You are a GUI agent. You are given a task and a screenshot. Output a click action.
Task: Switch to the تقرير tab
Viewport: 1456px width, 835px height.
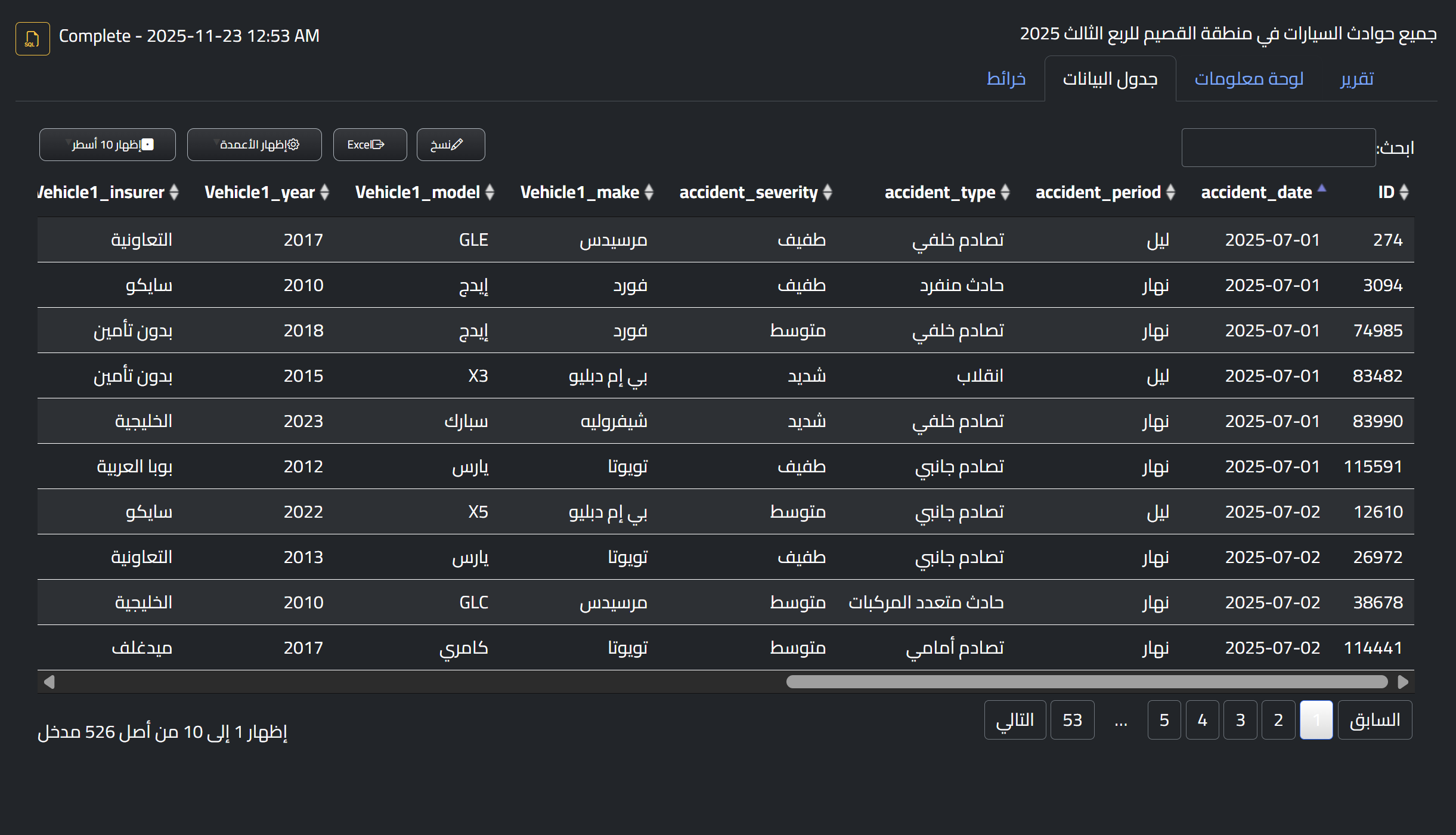click(x=1358, y=78)
